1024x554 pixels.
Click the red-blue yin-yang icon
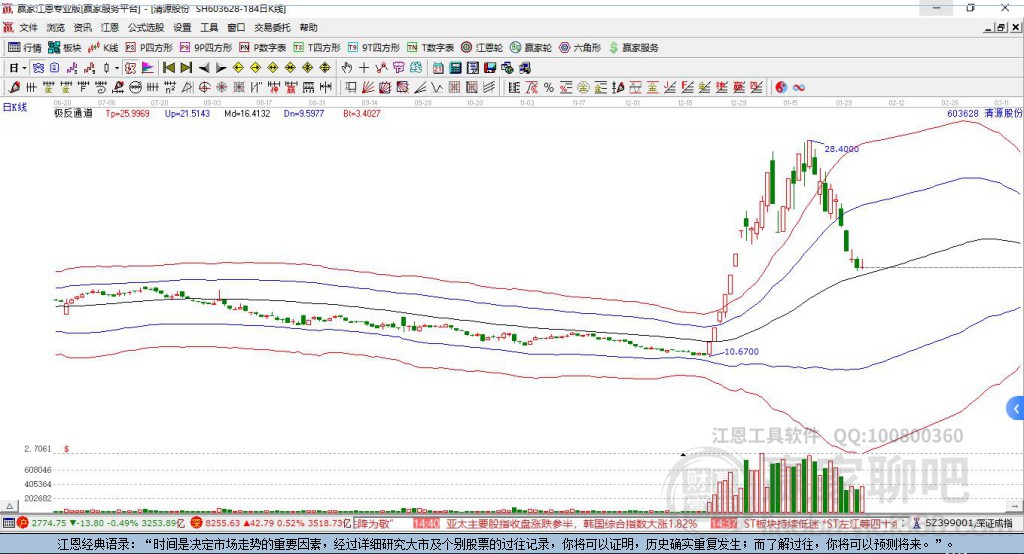pyautogui.click(x=781, y=88)
